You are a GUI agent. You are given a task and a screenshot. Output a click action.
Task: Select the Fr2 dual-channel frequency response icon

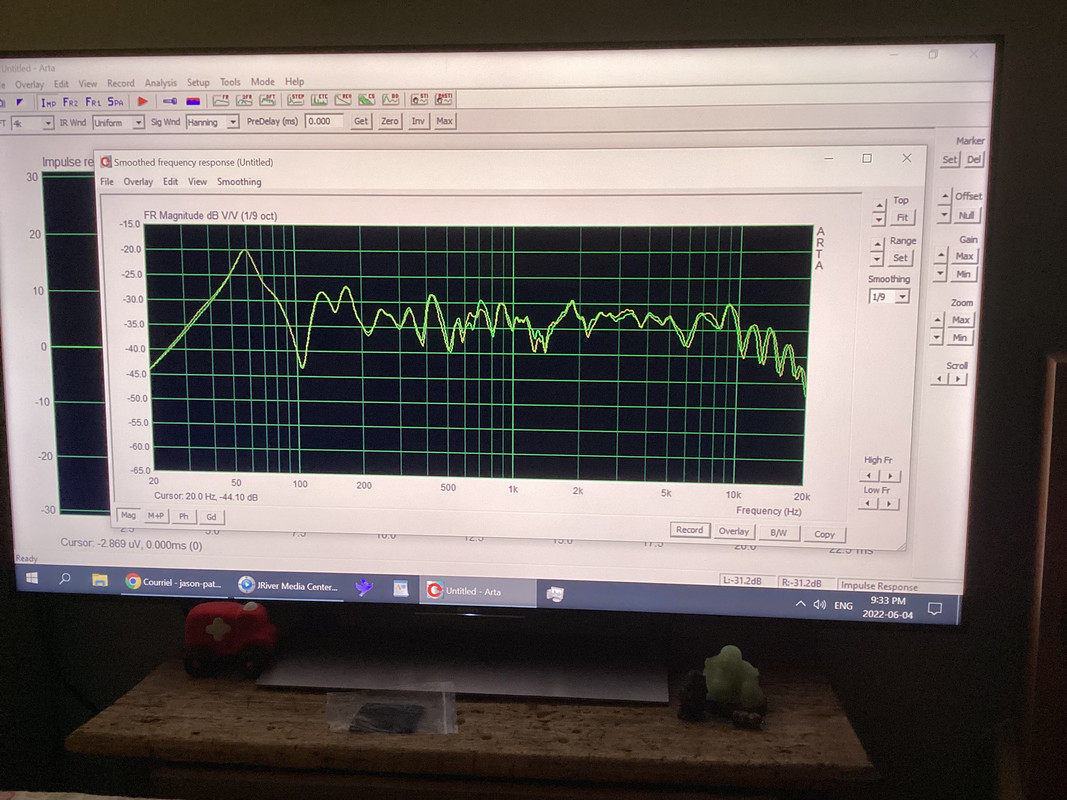point(70,102)
